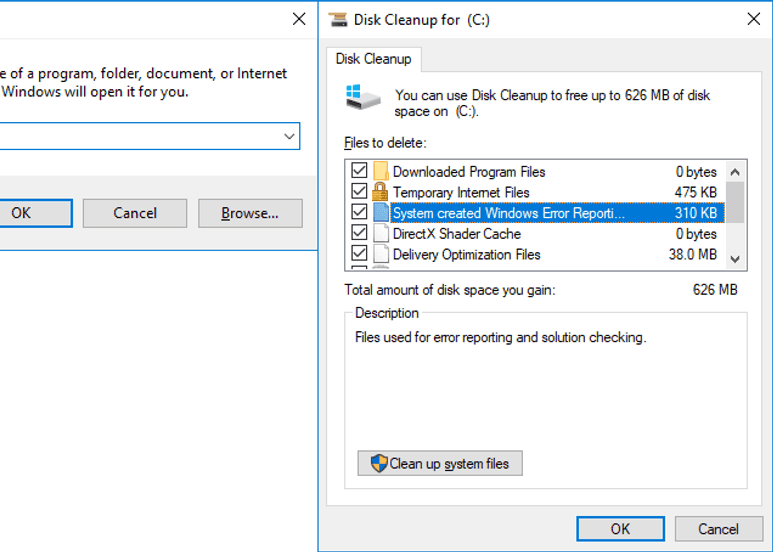Select the Downloaded Program Files row text
The height and width of the screenshot is (552, 773).
[x=469, y=172]
